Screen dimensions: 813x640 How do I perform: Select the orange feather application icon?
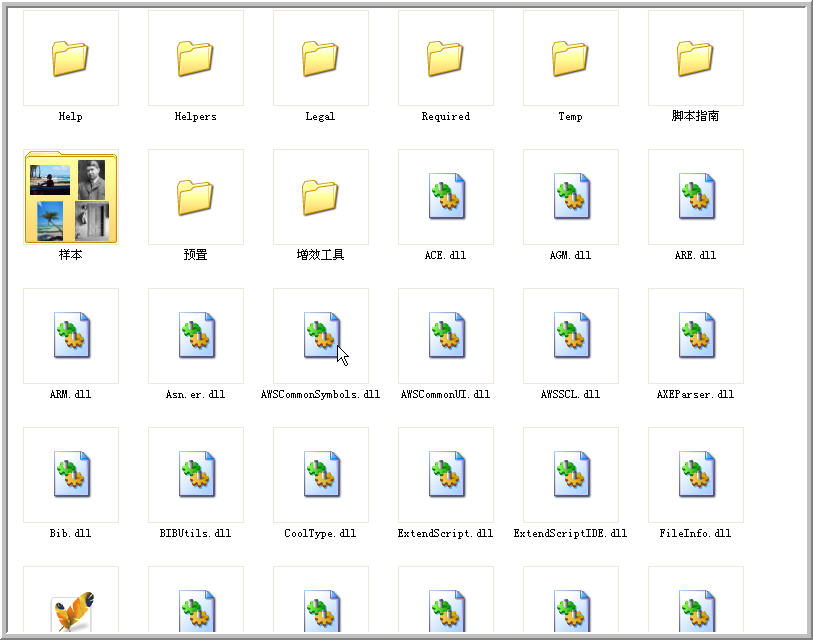point(73,612)
